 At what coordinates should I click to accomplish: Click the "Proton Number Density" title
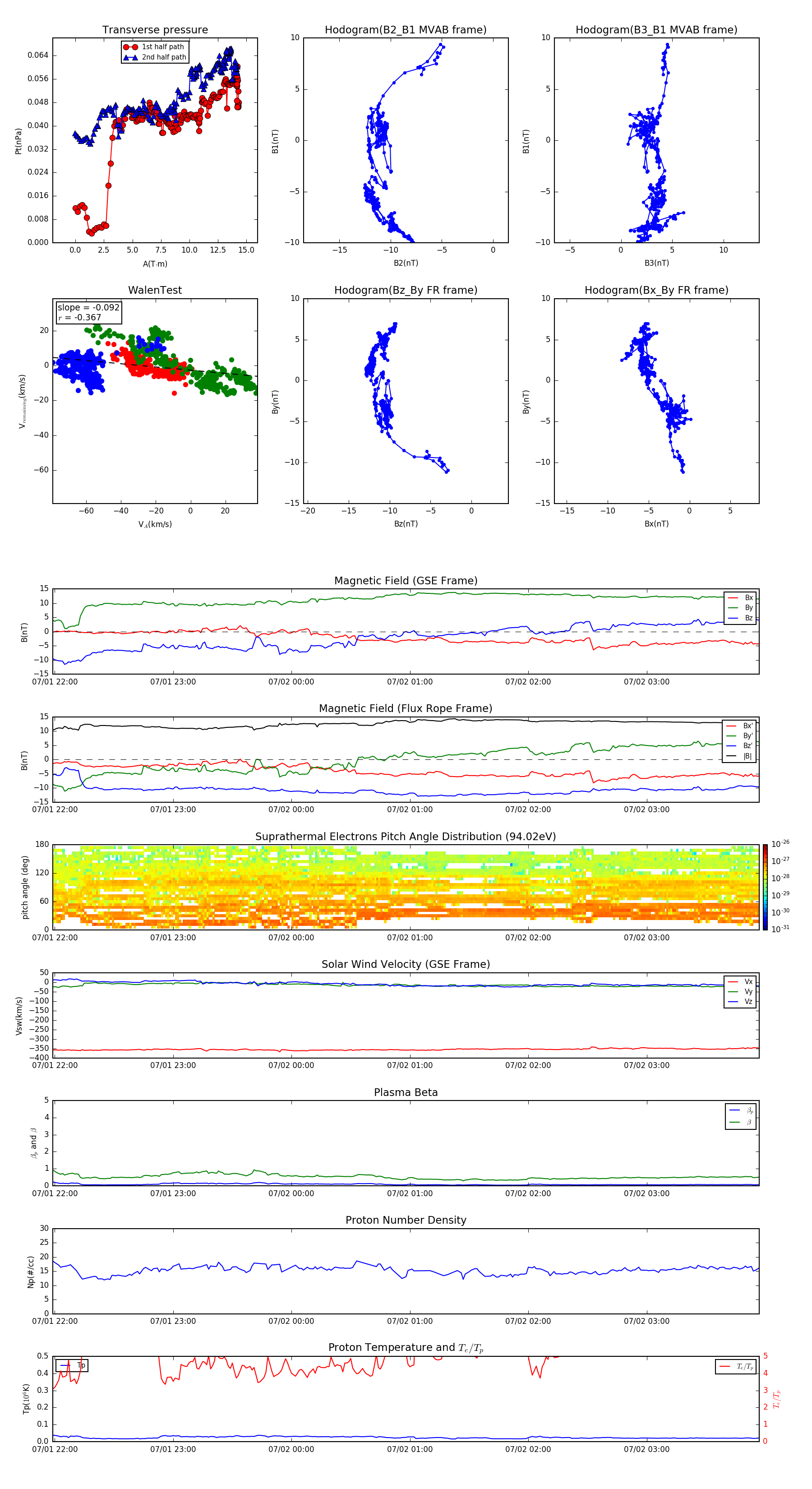pyautogui.click(x=406, y=1220)
